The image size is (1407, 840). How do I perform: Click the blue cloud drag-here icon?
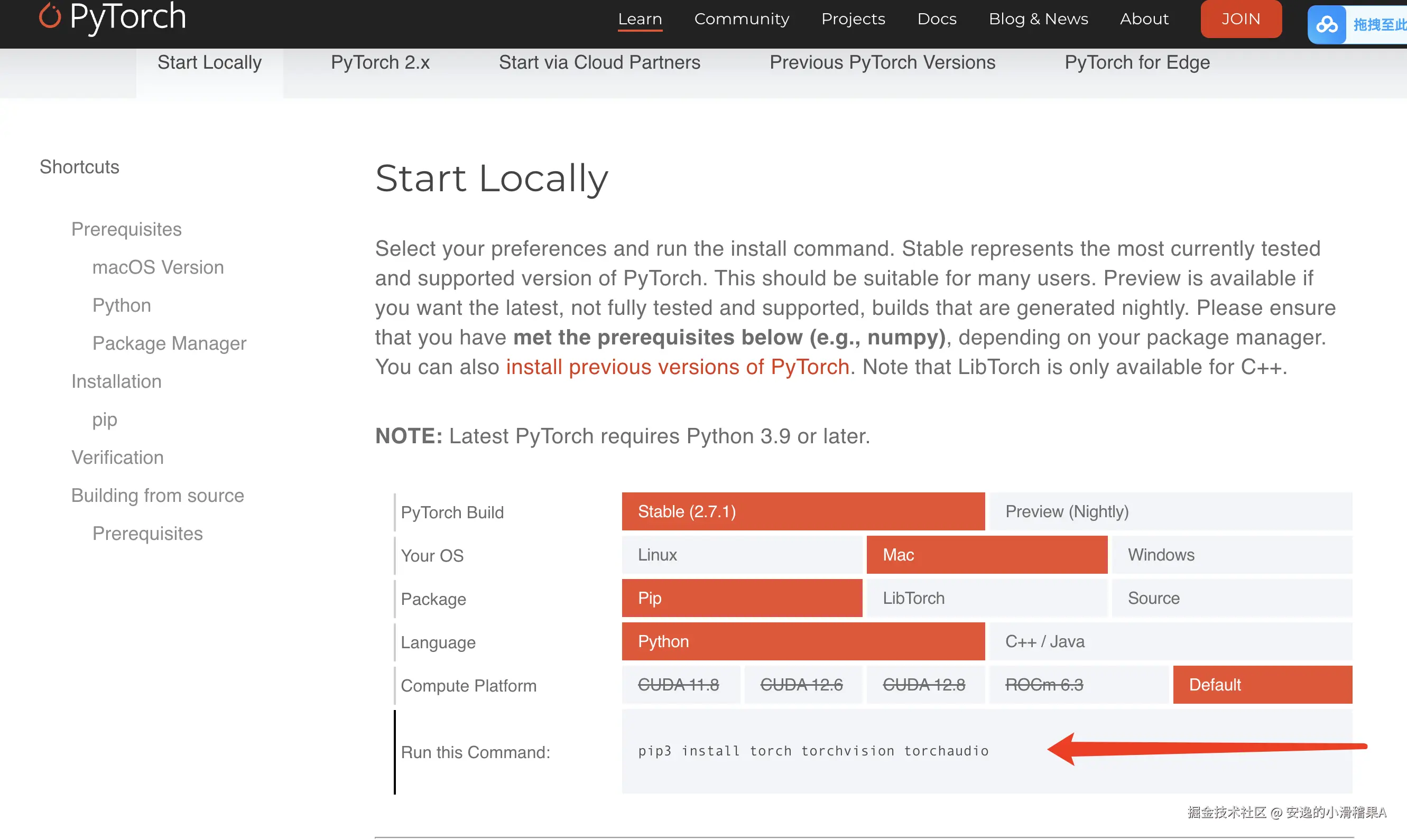(1326, 24)
